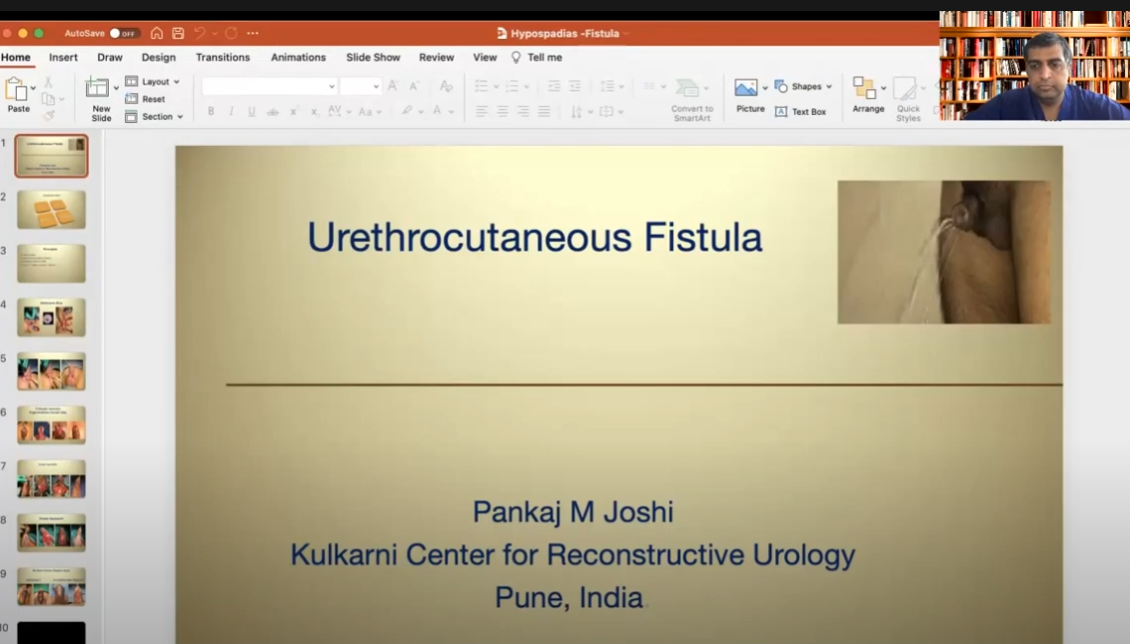Image resolution: width=1130 pixels, height=644 pixels.
Task: Apply a numbered list
Action: pyautogui.click(x=517, y=86)
